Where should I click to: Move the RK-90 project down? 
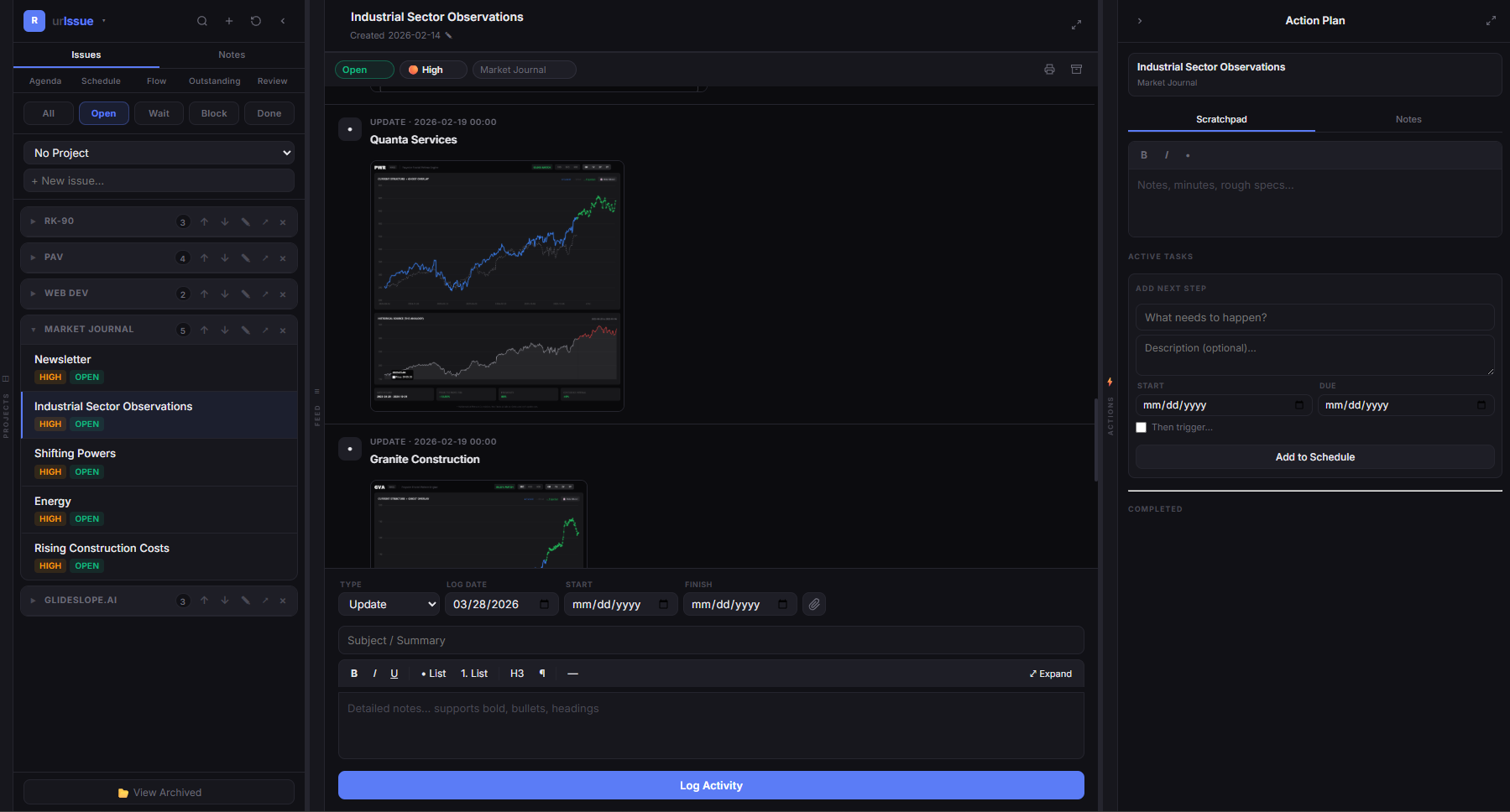[225, 221]
